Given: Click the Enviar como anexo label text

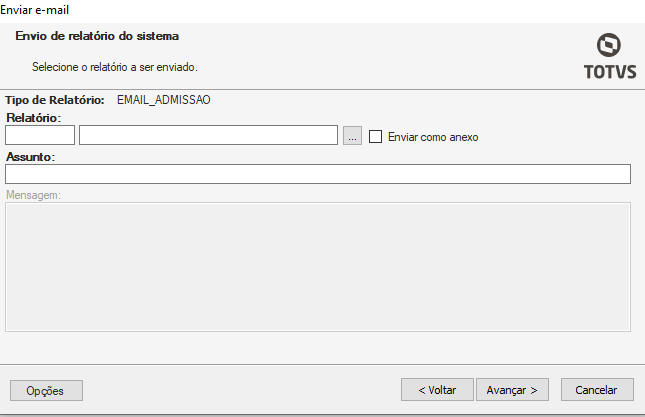Looking at the screenshot, I should [x=433, y=136].
